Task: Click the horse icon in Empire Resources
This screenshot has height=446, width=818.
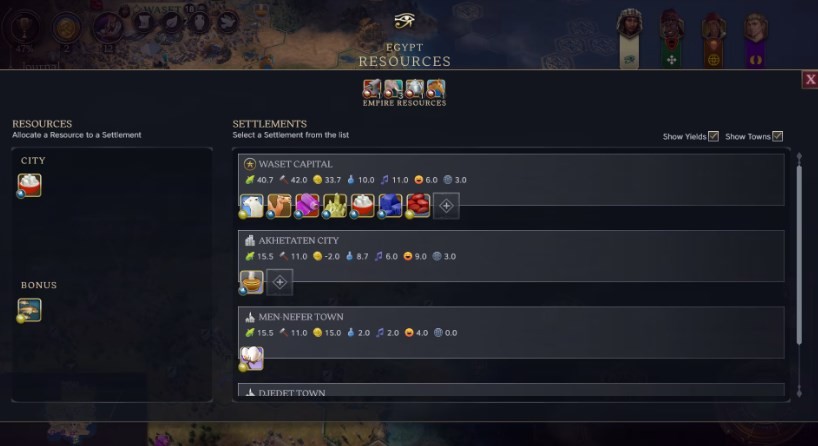Action: (x=436, y=89)
